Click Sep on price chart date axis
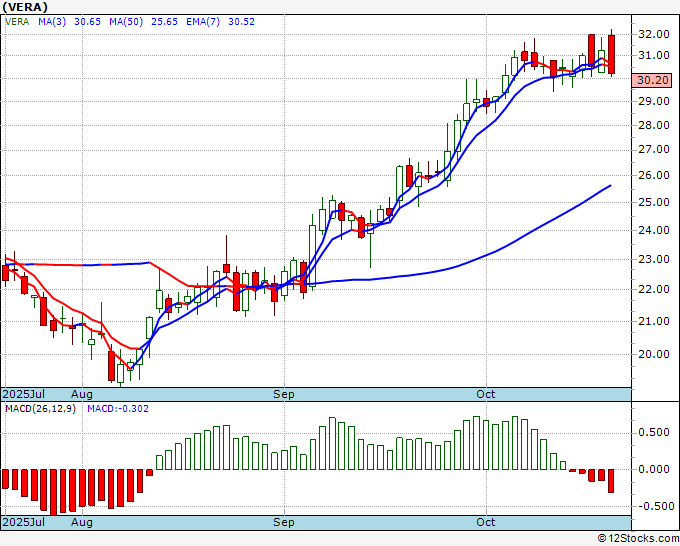Screen dimensions: 680x546 284,395
